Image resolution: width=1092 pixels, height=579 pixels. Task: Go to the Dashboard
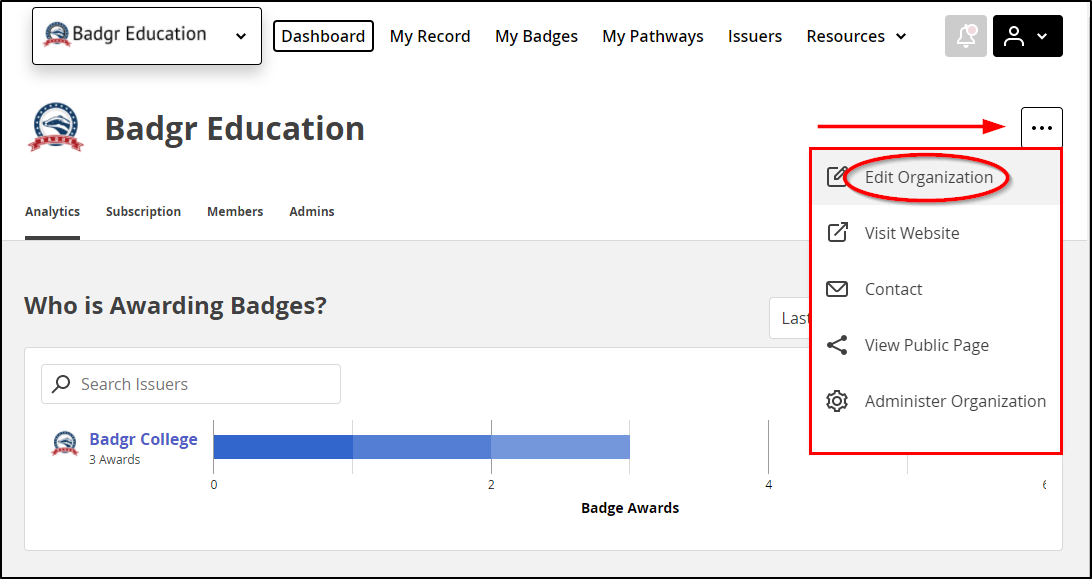point(323,36)
